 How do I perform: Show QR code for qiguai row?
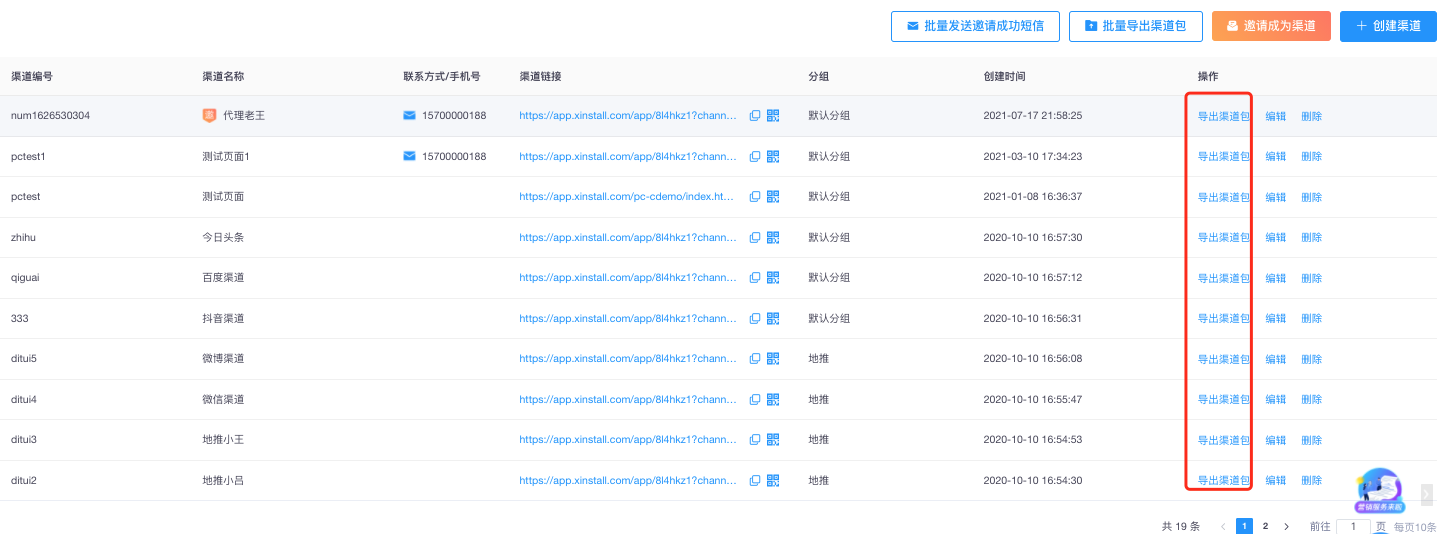[x=773, y=278]
